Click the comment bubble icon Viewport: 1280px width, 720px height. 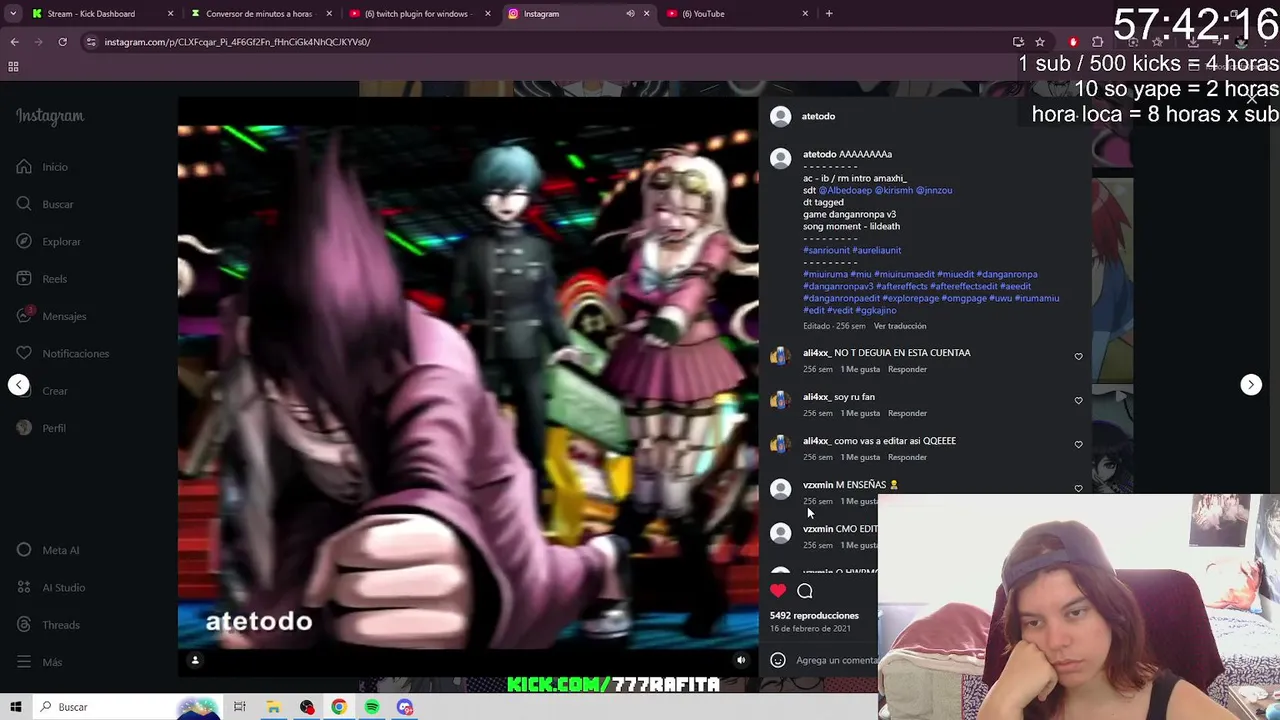coord(805,591)
